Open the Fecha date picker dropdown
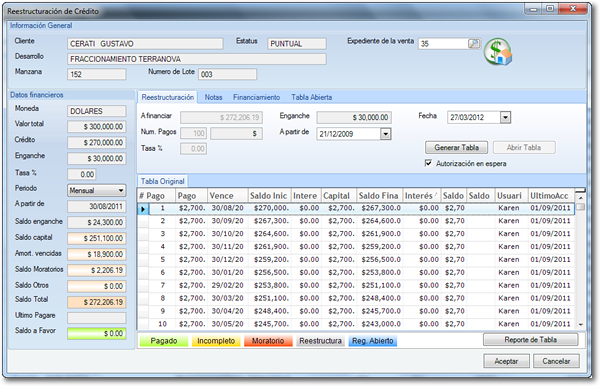Image resolution: width=600 pixels, height=386 pixels. (x=505, y=117)
